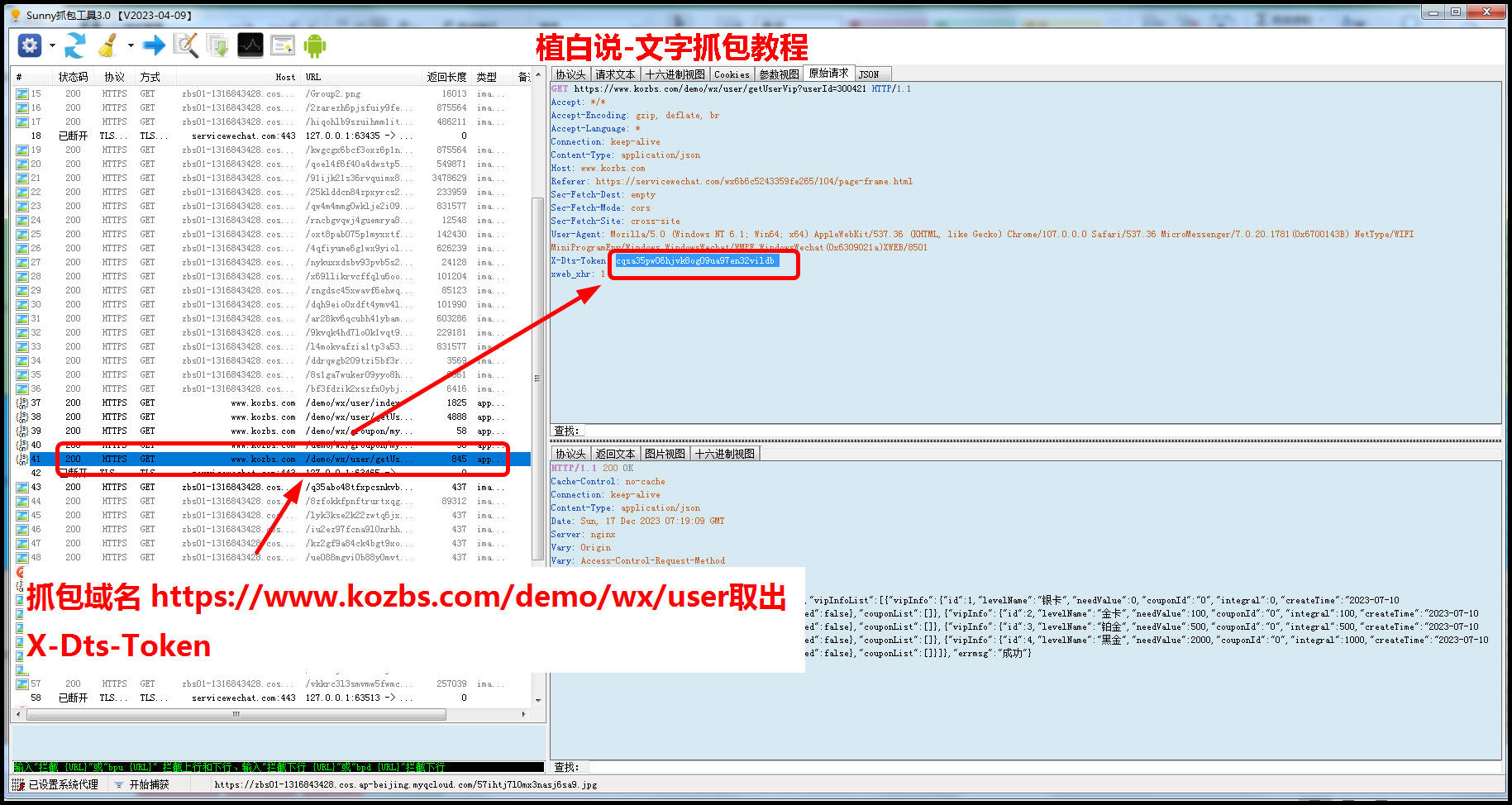Click the filter icon beside 开始捕获

(119, 784)
